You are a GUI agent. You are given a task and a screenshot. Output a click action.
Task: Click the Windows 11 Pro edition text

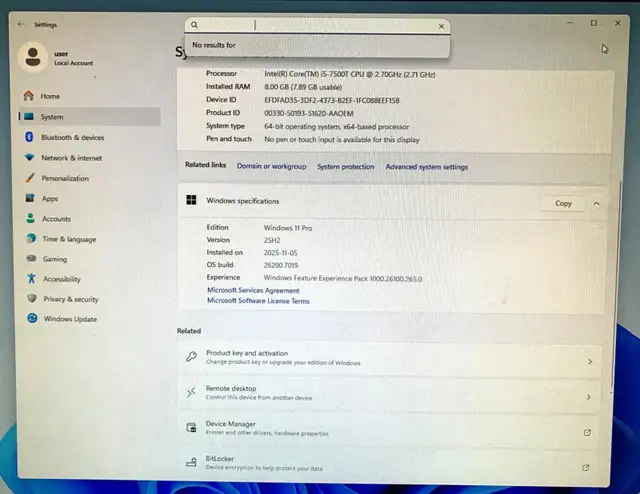tap(288, 228)
